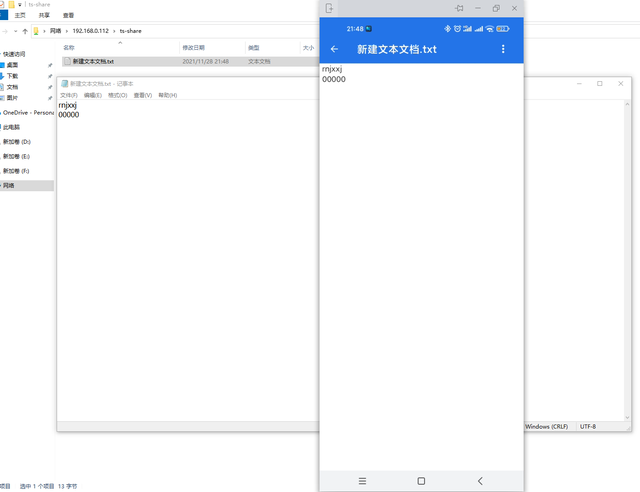640x492 pixels.
Task: Tap the Android home square button
Action: [421, 481]
